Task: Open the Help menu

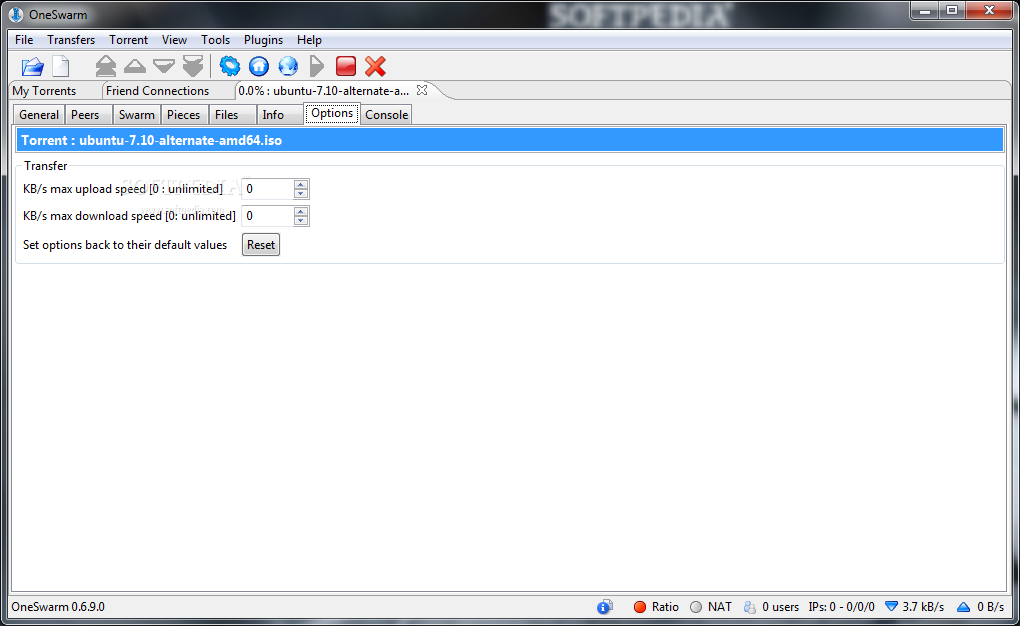Action: click(x=309, y=40)
